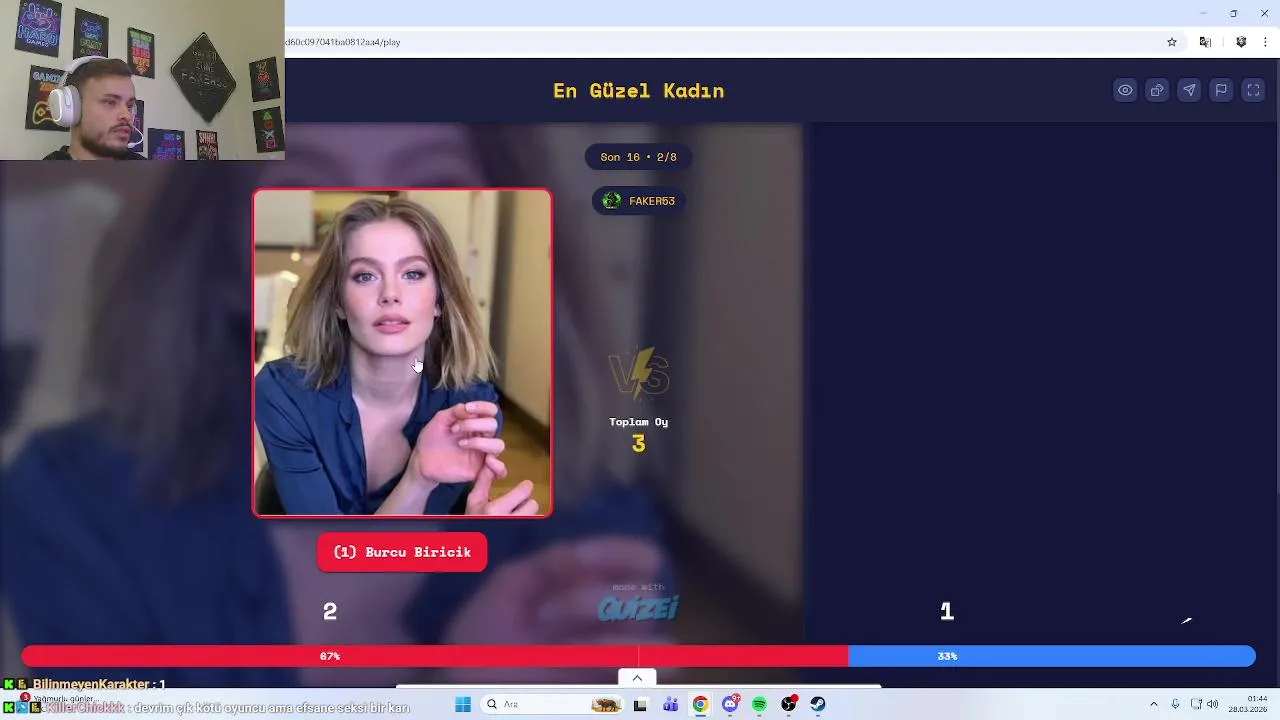Viewport: 1280px width, 720px height.
Task: Click the FAKER63 user badge
Action: point(639,201)
